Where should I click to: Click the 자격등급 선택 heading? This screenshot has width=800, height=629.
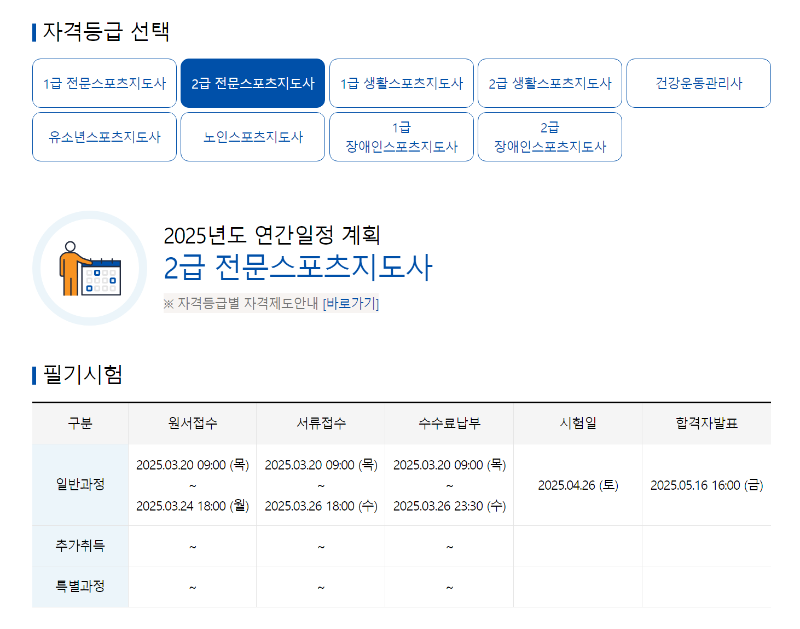click(x=106, y=32)
